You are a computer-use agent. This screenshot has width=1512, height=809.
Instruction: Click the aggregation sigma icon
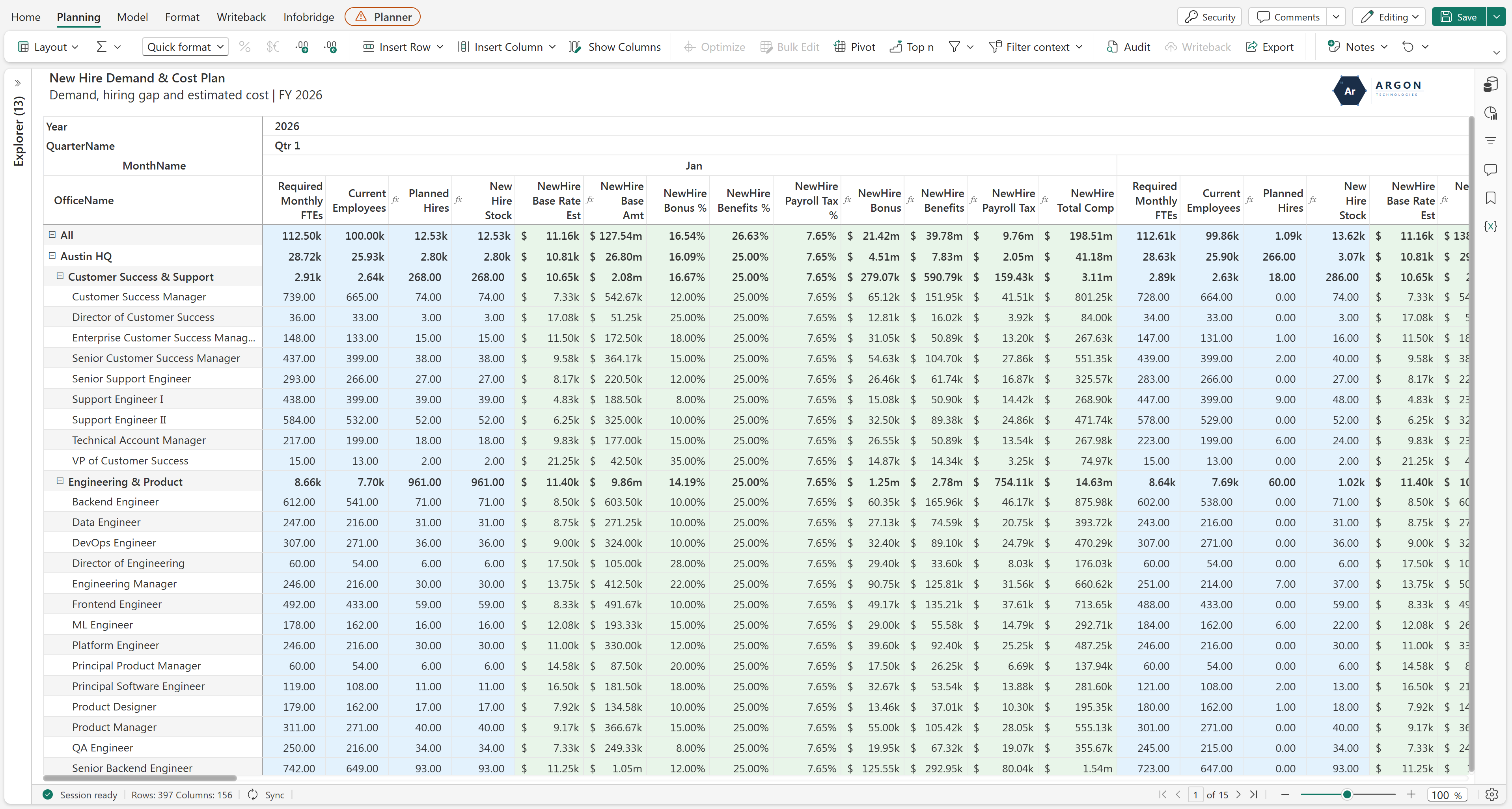pyautogui.click(x=102, y=47)
